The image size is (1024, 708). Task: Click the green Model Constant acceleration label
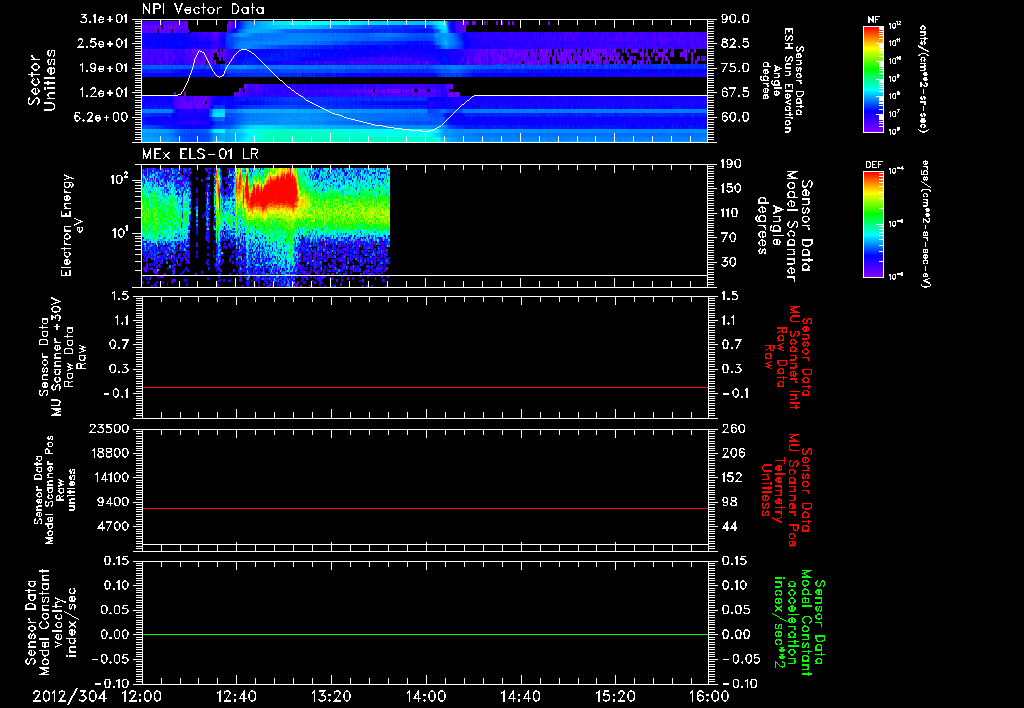[x=799, y=623]
